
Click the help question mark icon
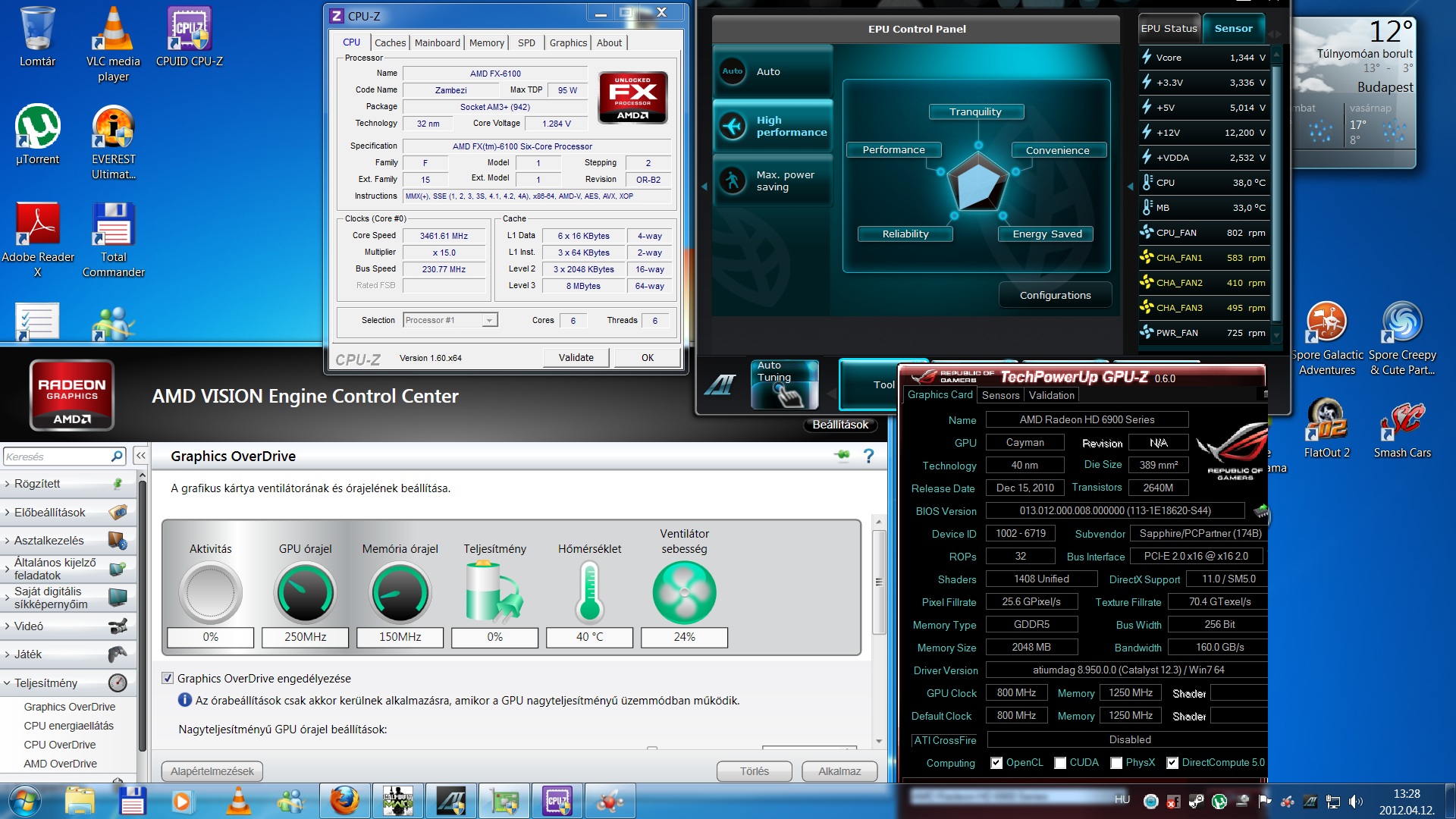pyautogui.click(x=869, y=456)
